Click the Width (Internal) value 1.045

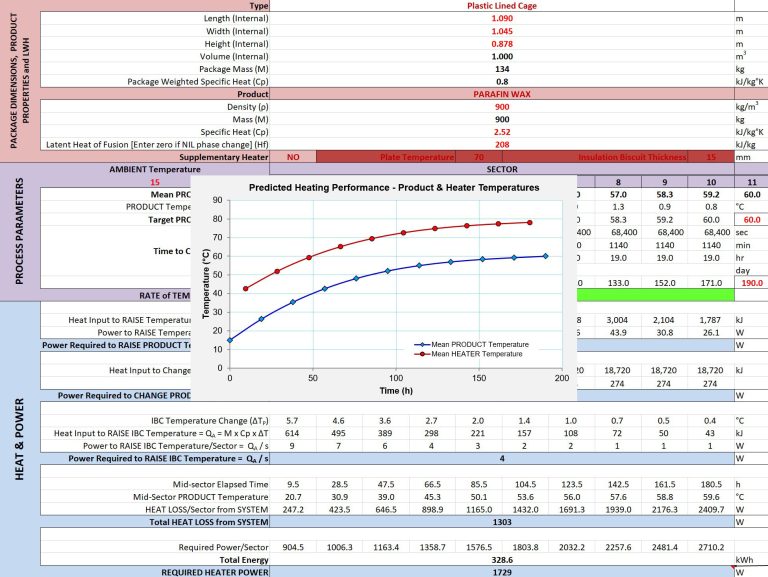[x=502, y=31]
